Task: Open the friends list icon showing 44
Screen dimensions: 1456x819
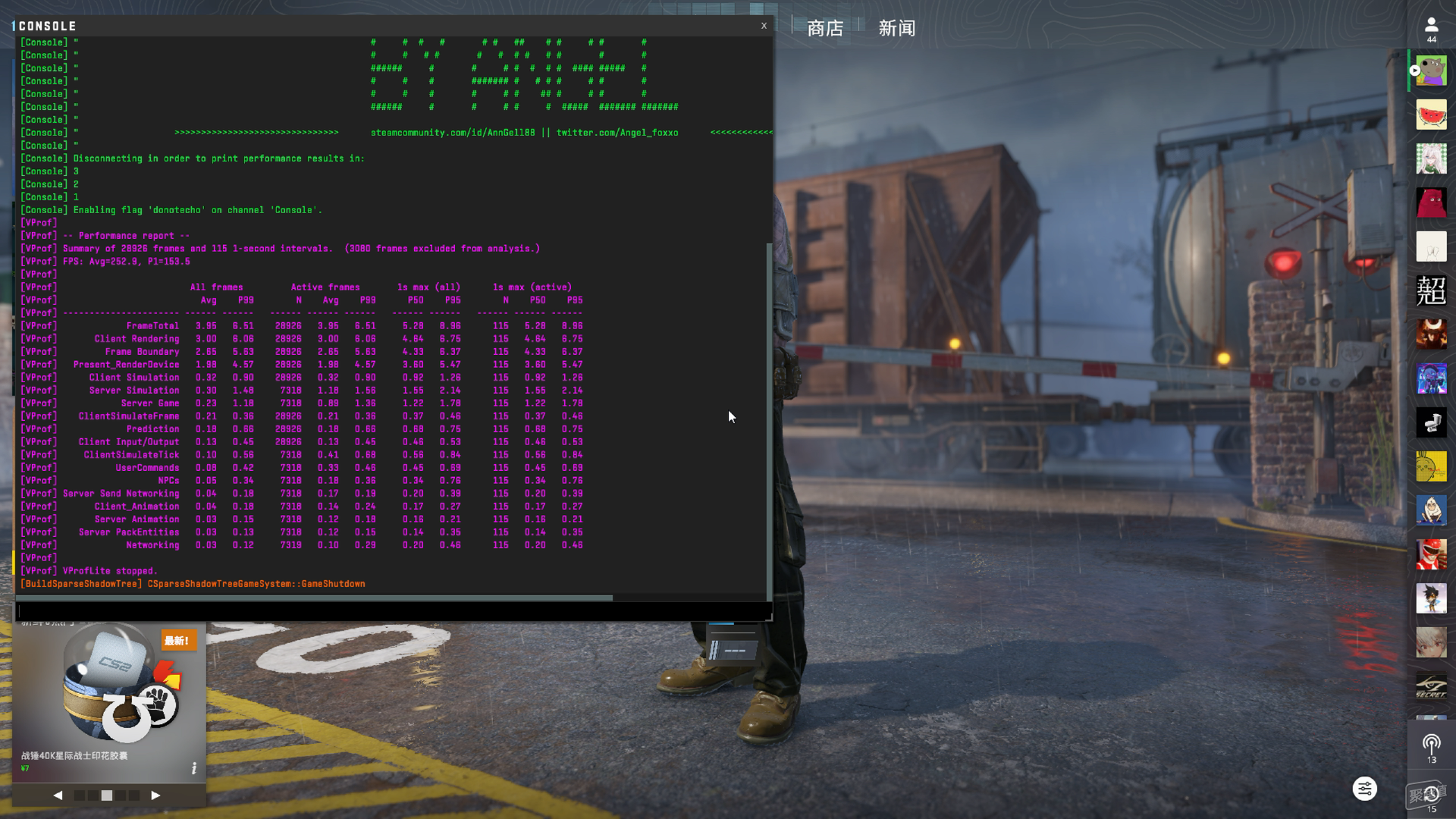Action: (x=1431, y=30)
